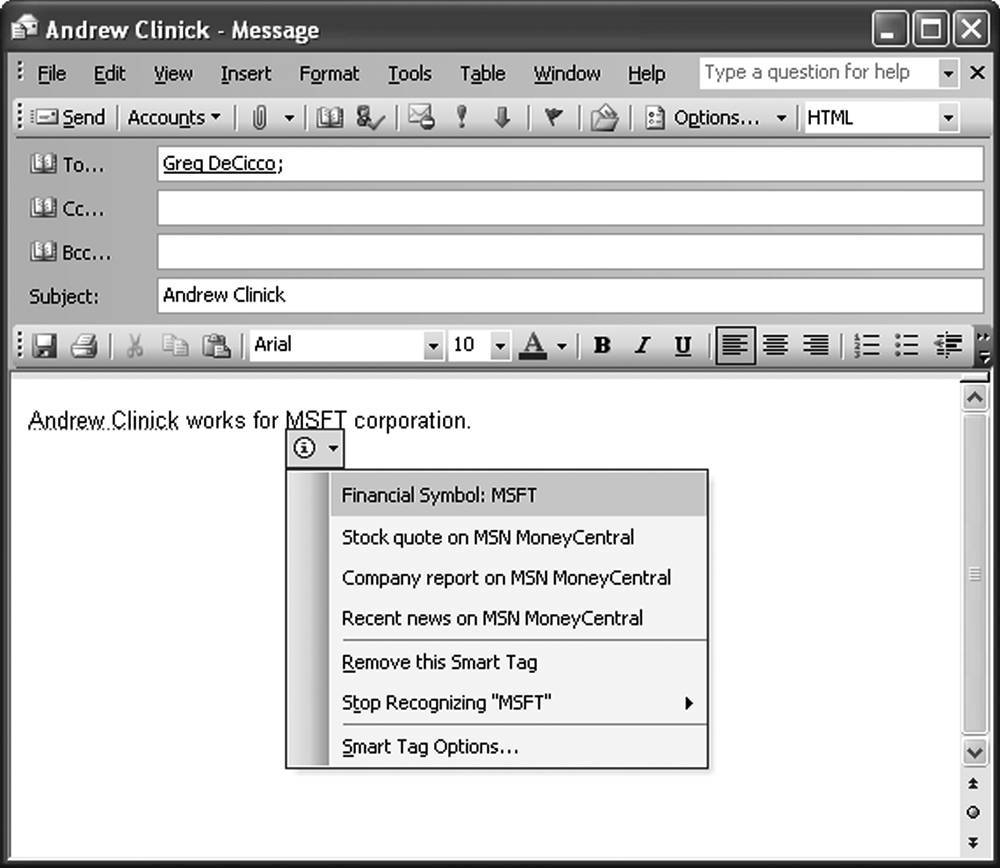Click the Greg DeCicco recipient name
The image size is (1000, 868).
click(x=219, y=164)
